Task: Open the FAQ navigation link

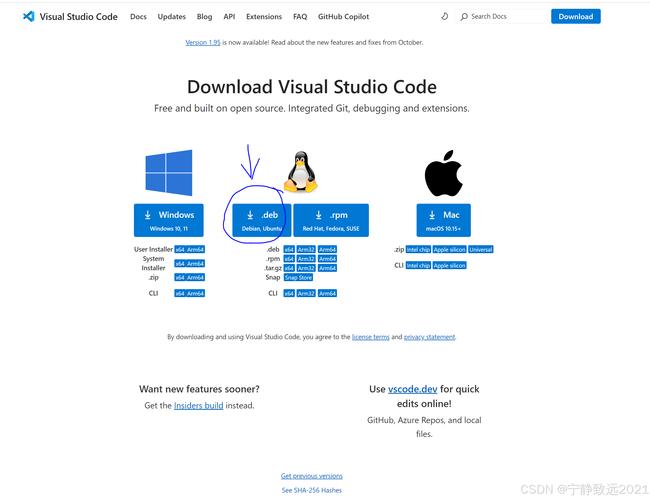Action: tap(300, 17)
